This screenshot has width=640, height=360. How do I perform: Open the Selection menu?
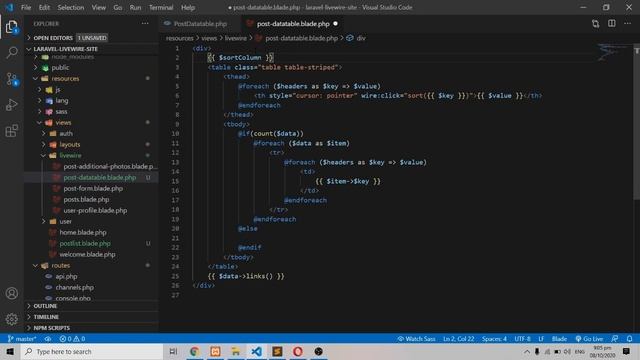tap(71, 7)
